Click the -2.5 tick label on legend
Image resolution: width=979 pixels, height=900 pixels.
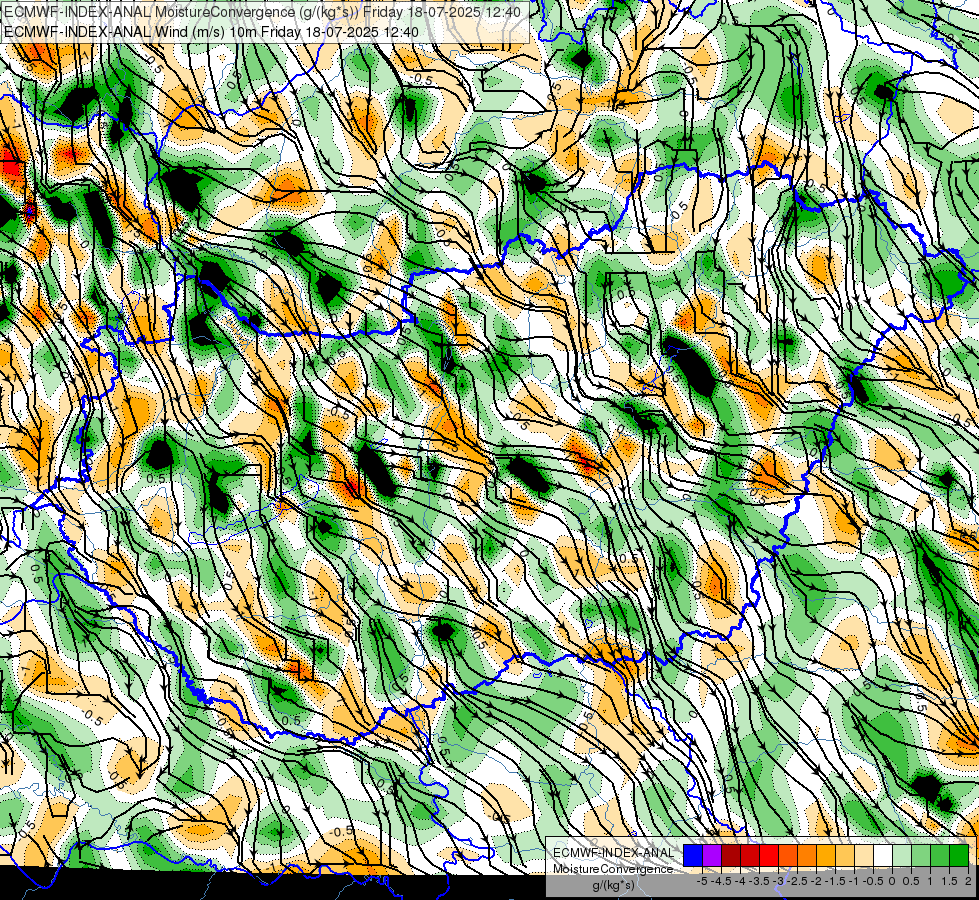[x=797, y=881]
